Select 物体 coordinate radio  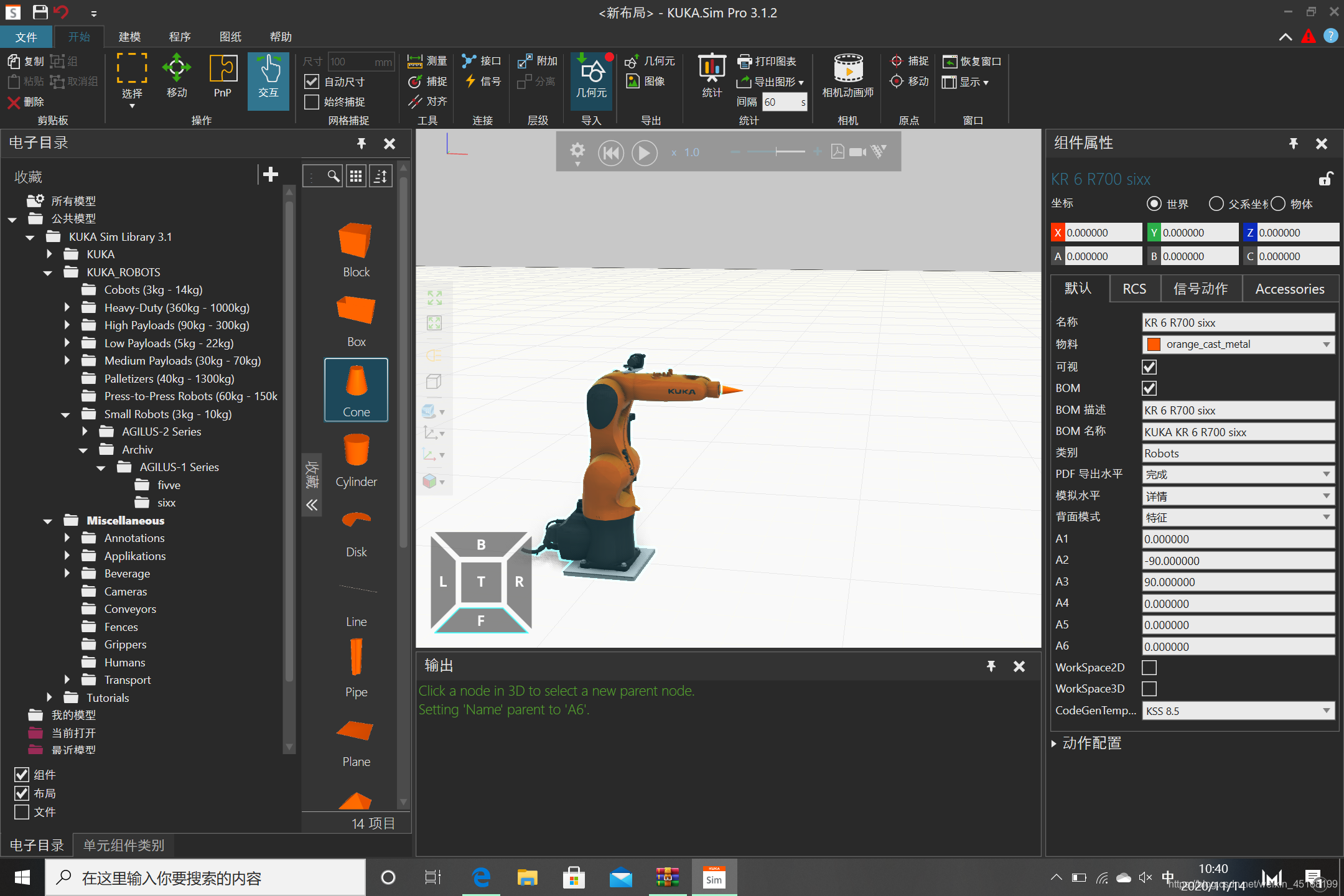1278,203
